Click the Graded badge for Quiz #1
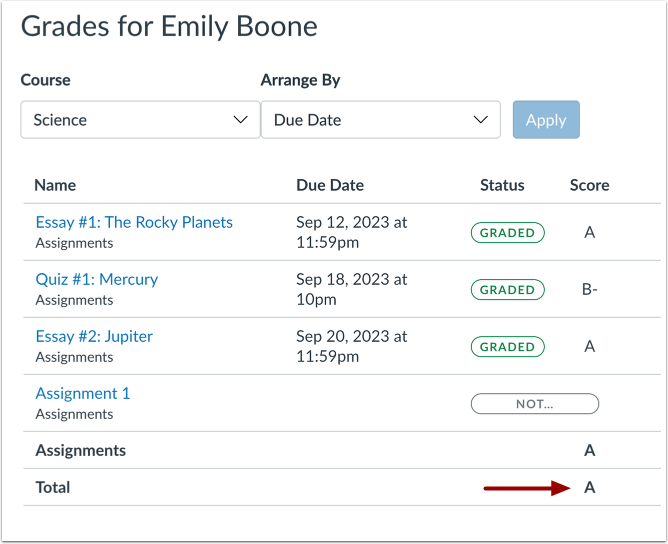This screenshot has width=668, height=544. tap(508, 290)
